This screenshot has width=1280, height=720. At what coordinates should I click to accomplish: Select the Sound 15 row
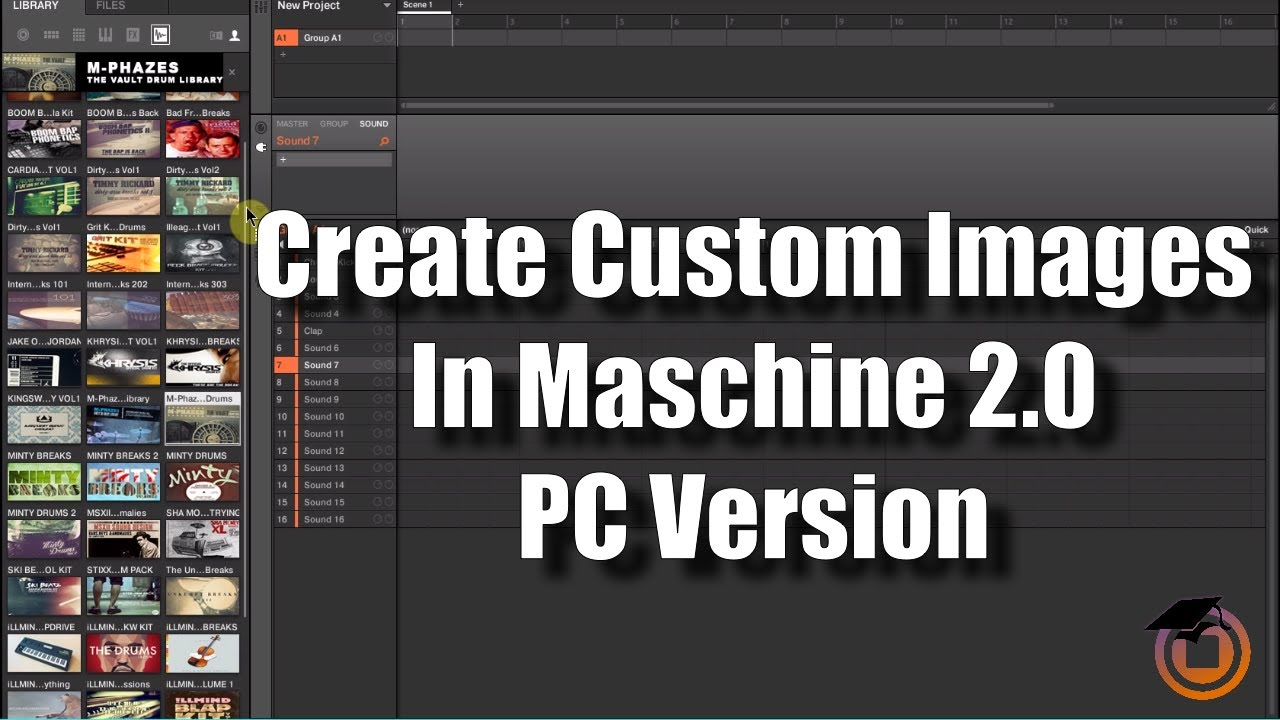(x=334, y=502)
